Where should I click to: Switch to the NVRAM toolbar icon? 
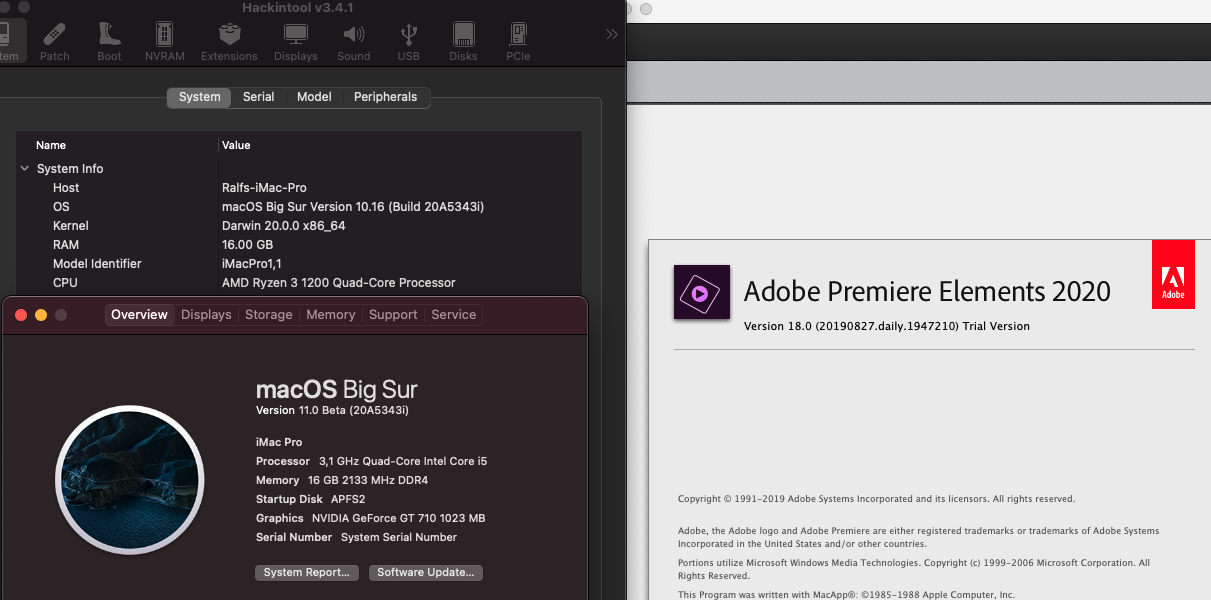[165, 42]
